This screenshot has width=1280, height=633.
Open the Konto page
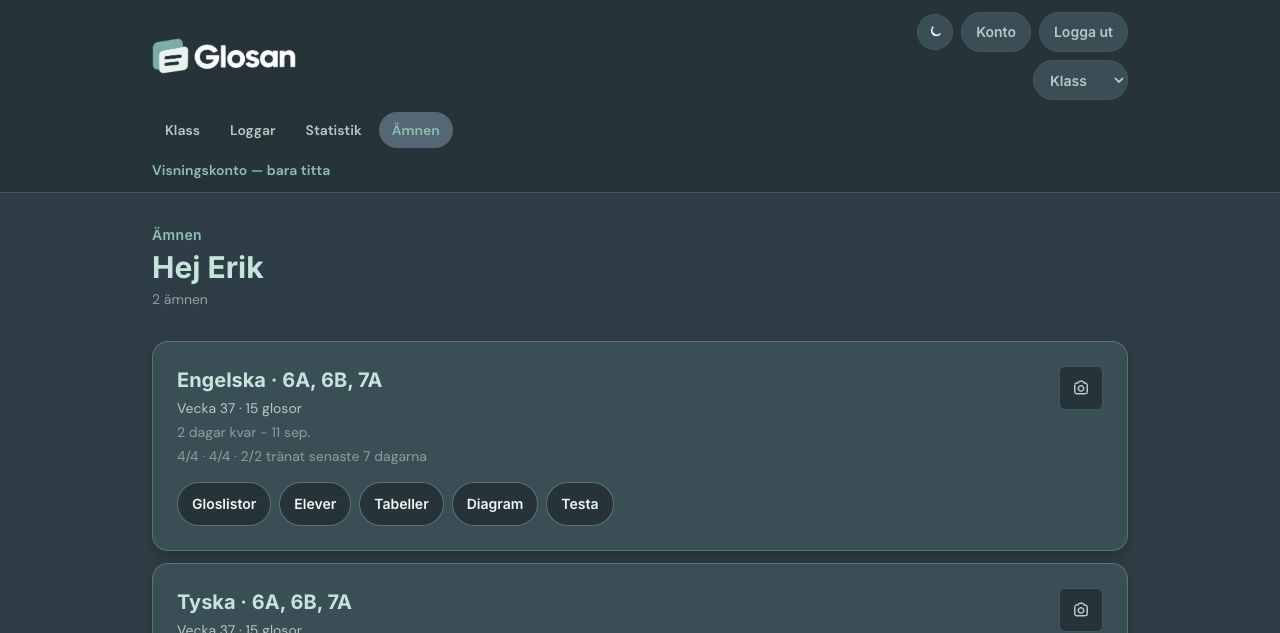click(x=996, y=32)
